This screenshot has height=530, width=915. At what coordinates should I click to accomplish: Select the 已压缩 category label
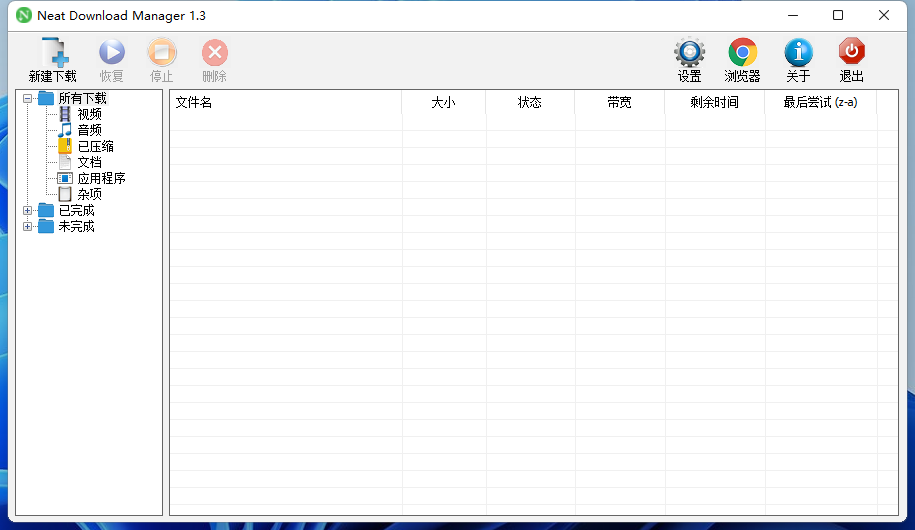[96, 146]
